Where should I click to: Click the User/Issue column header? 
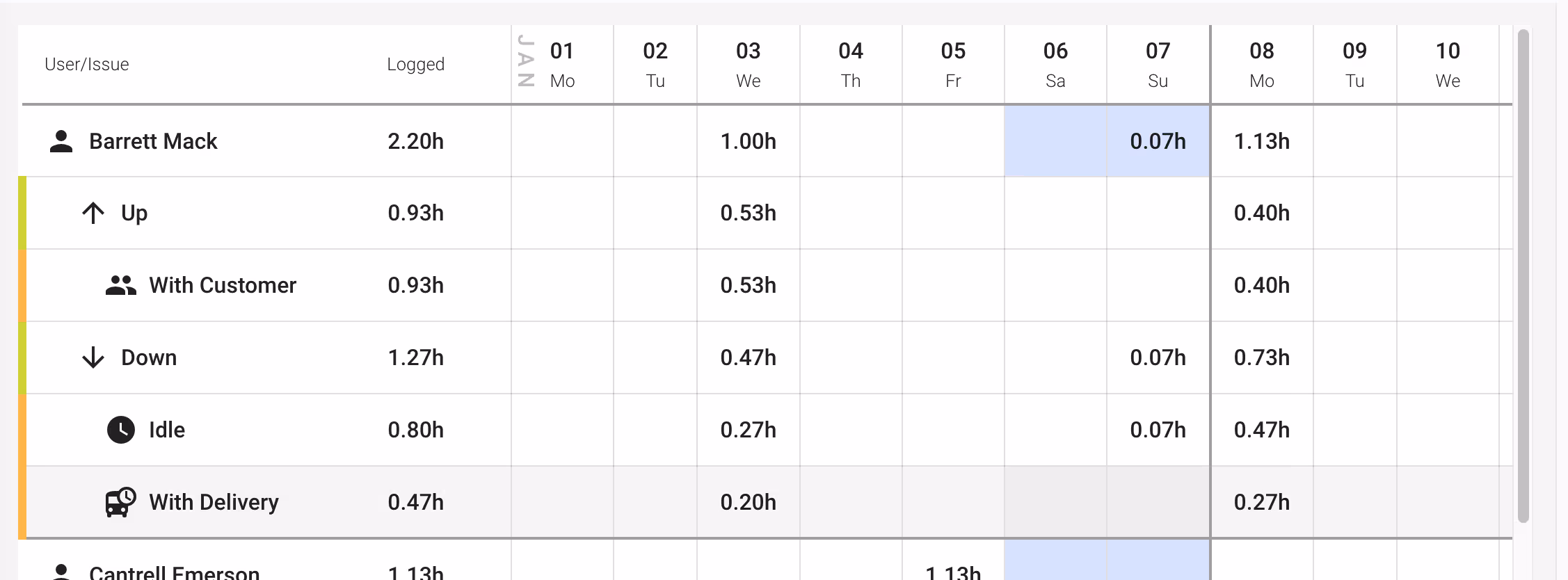[87, 65]
